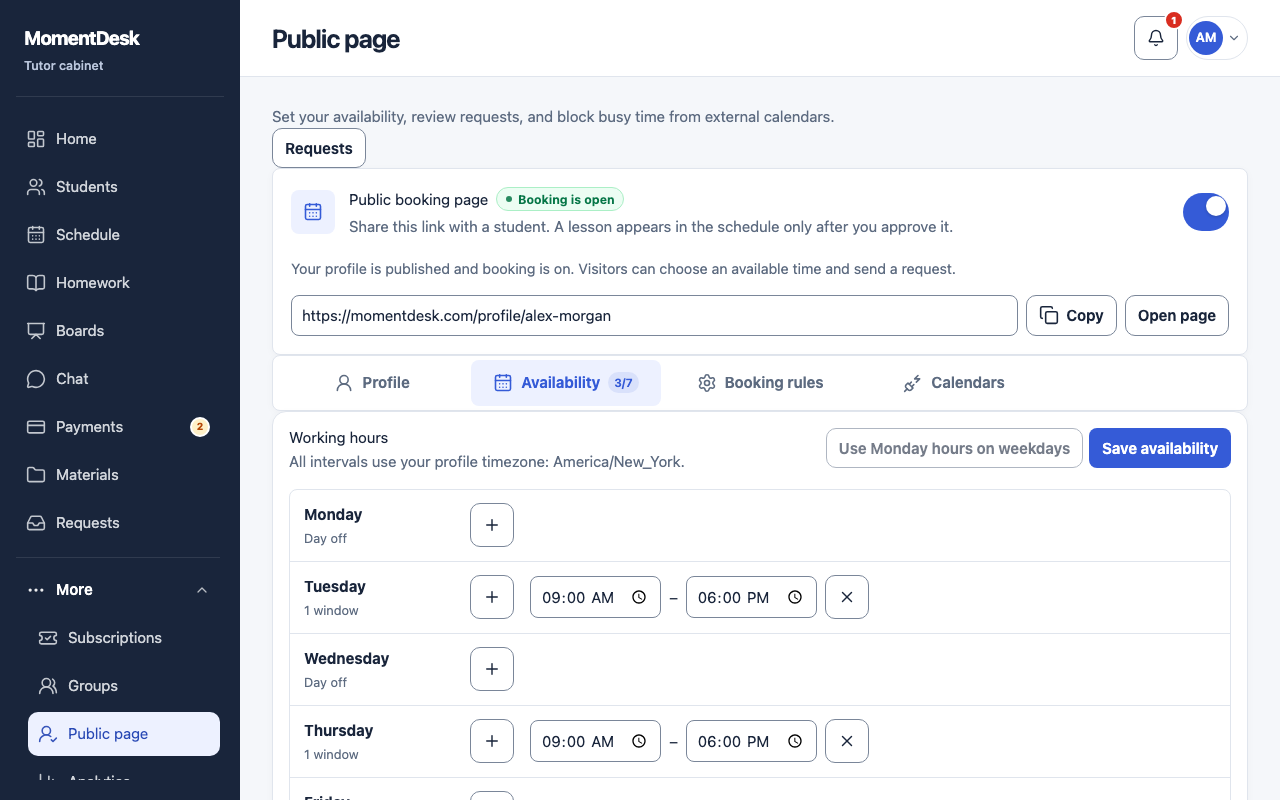Remove Thursday's time window with the X
This screenshot has width=1280, height=800.
(847, 741)
